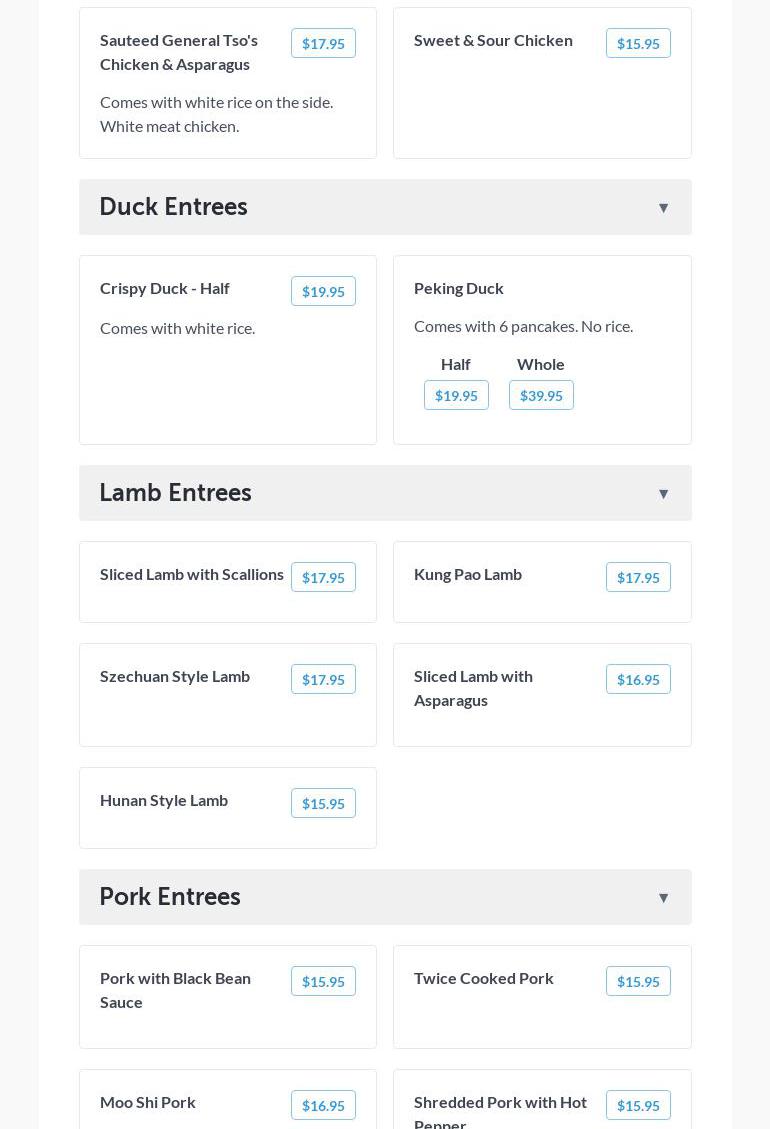Click the Pork Entrees heading

click(x=170, y=897)
